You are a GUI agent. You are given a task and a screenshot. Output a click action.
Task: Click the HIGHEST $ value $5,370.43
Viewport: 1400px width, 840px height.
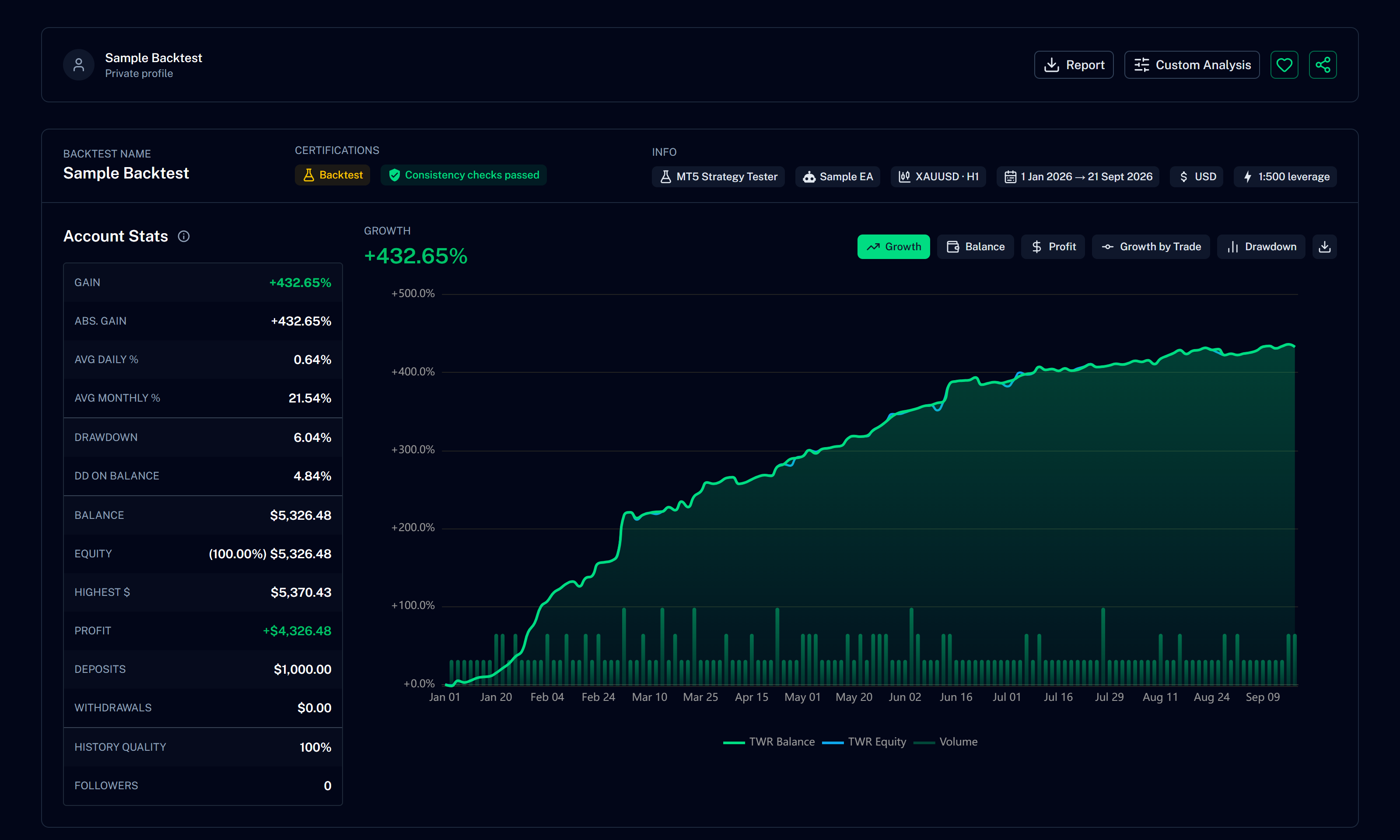click(x=301, y=592)
